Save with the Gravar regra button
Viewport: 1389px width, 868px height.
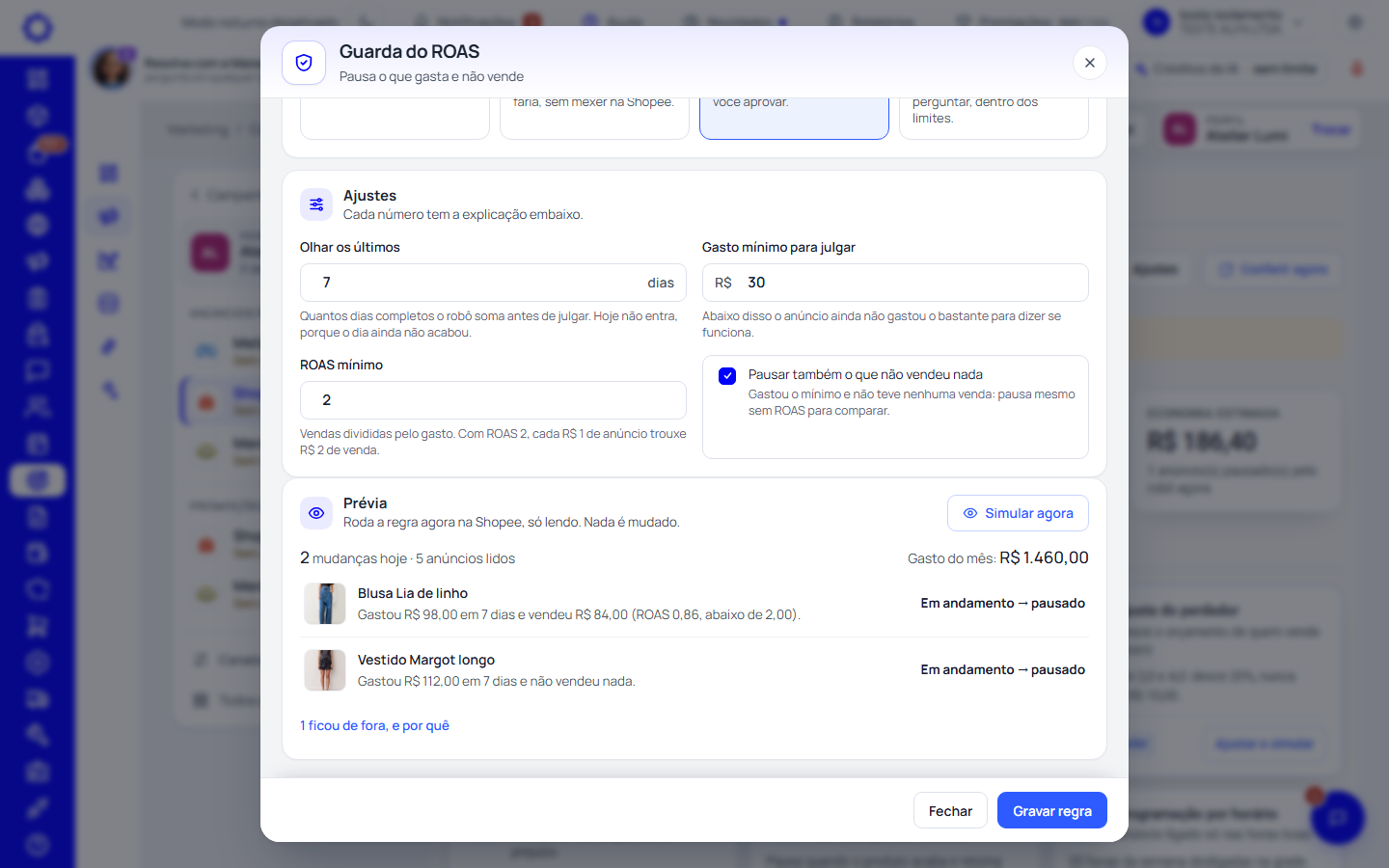coord(1052,811)
